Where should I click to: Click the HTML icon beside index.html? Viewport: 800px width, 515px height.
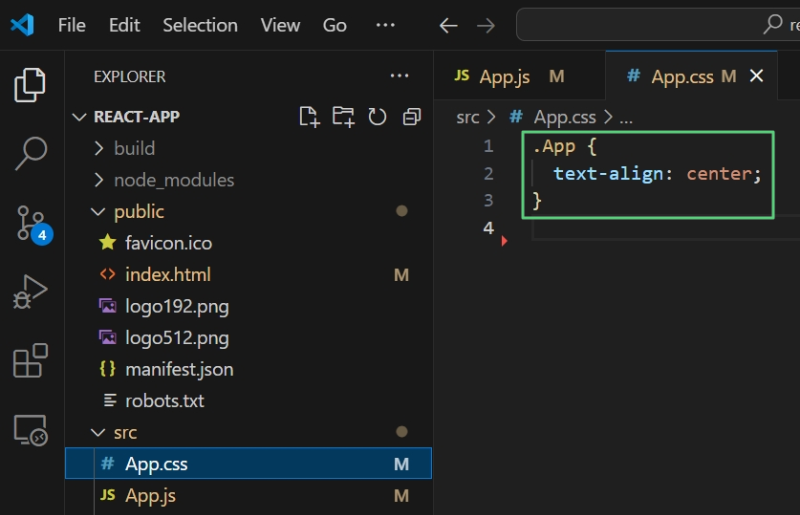(x=108, y=274)
